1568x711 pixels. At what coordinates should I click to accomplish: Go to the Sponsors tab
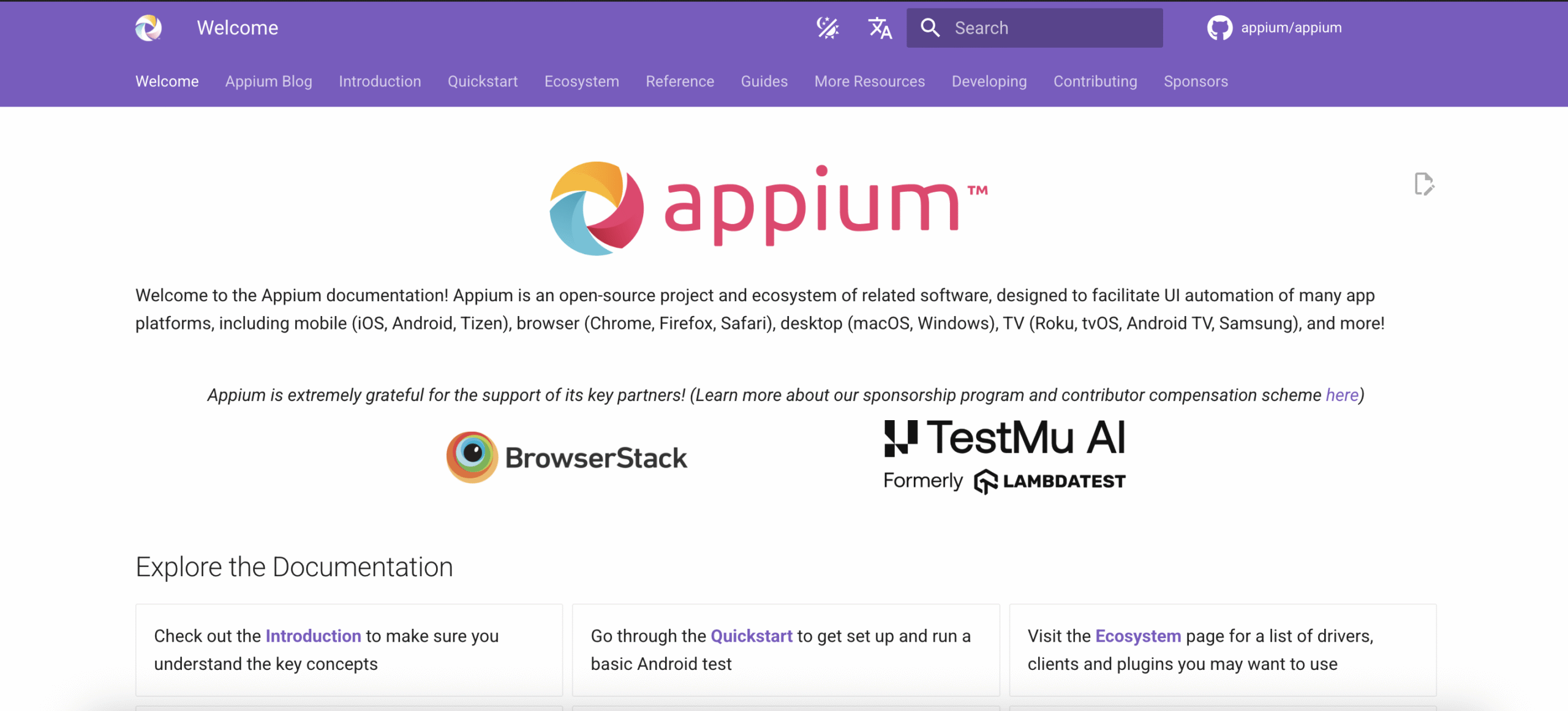(1196, 81)
